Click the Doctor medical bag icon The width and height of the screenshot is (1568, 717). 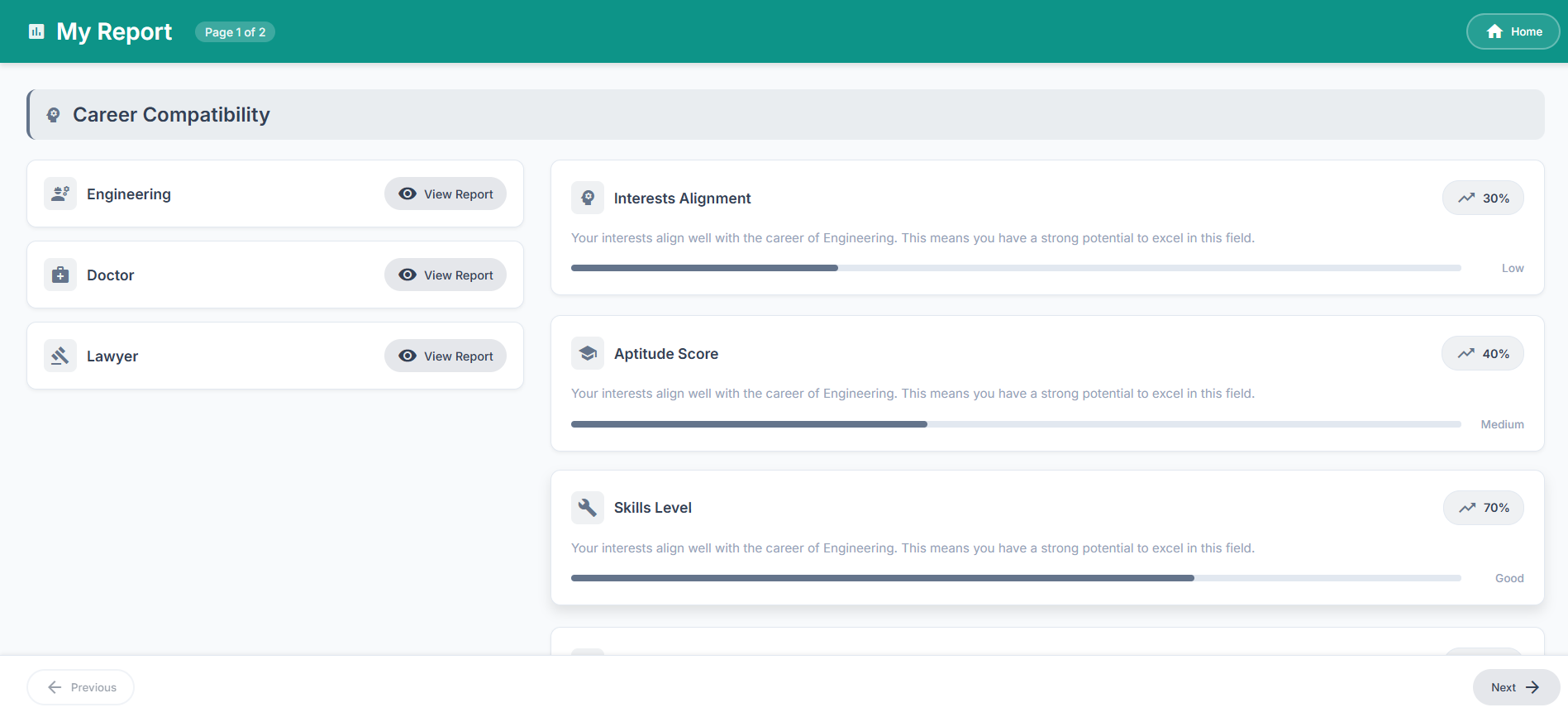[x=60, y=275]
